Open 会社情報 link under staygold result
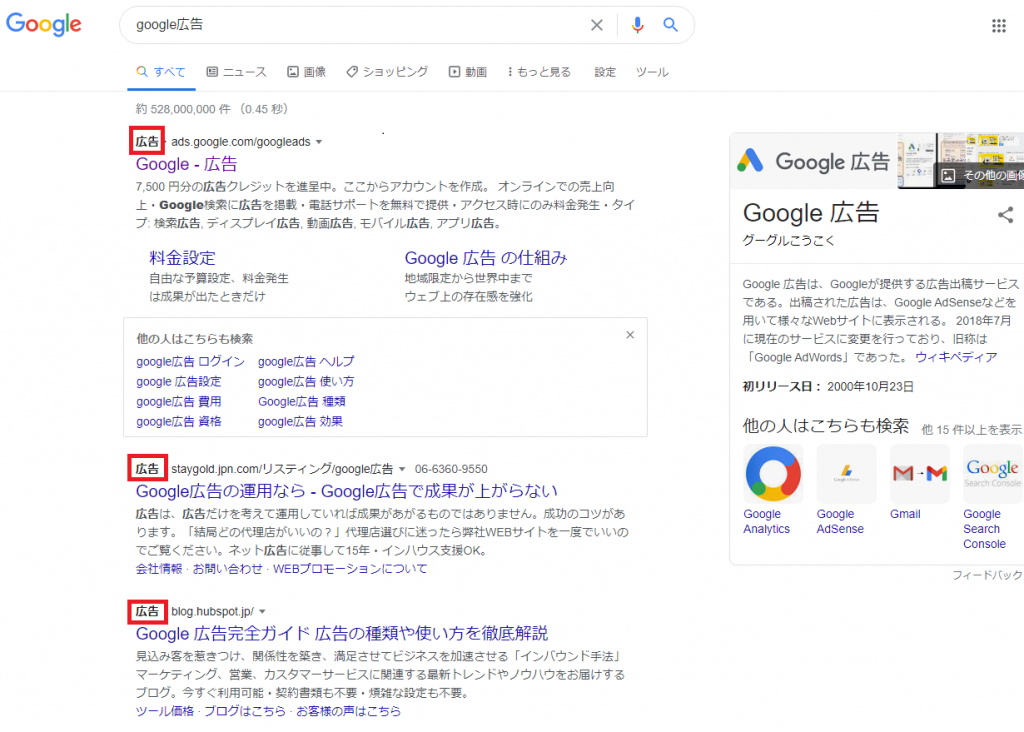 point(159,569)
